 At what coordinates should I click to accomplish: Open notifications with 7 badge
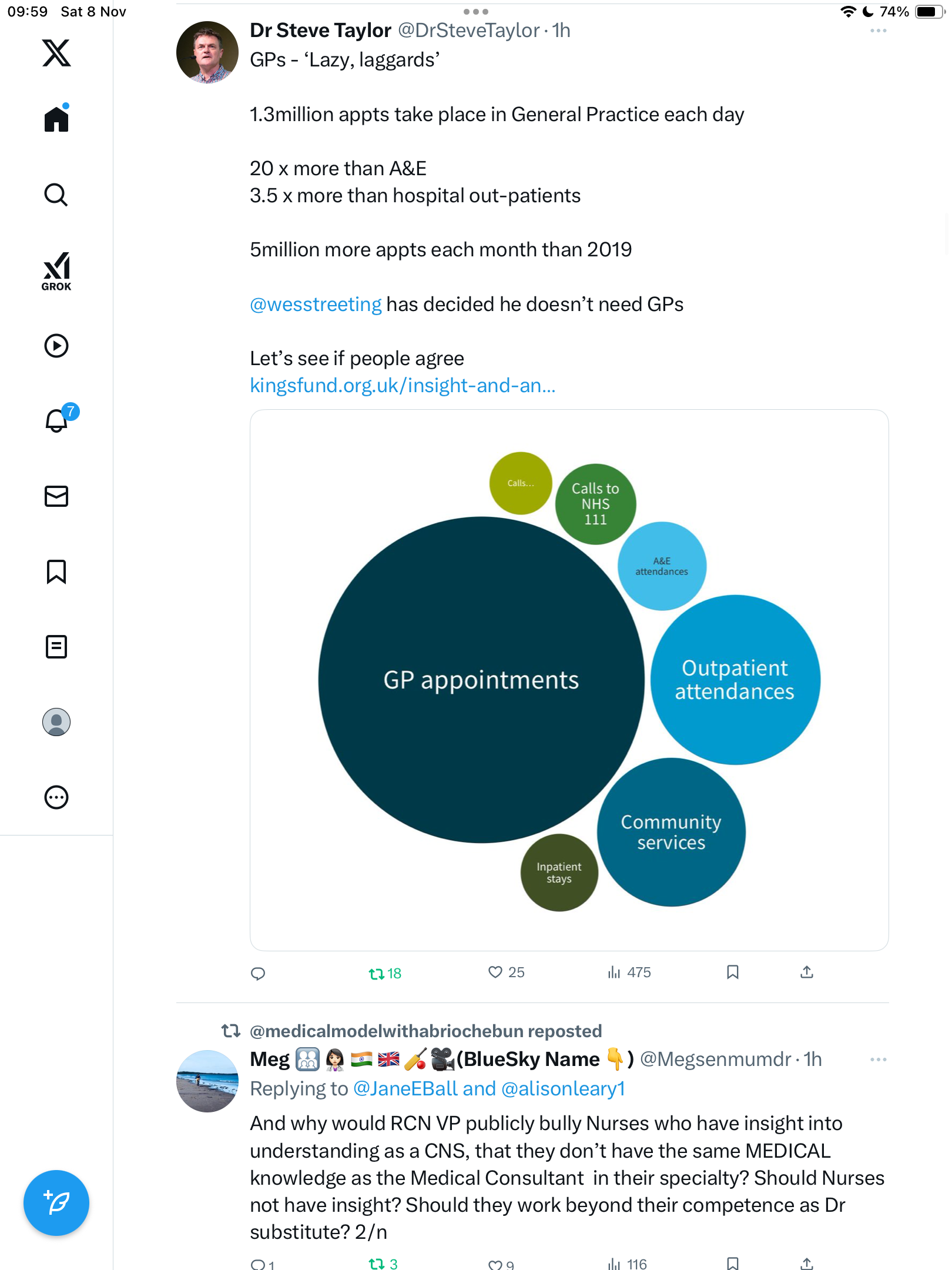tap(58, 420)
